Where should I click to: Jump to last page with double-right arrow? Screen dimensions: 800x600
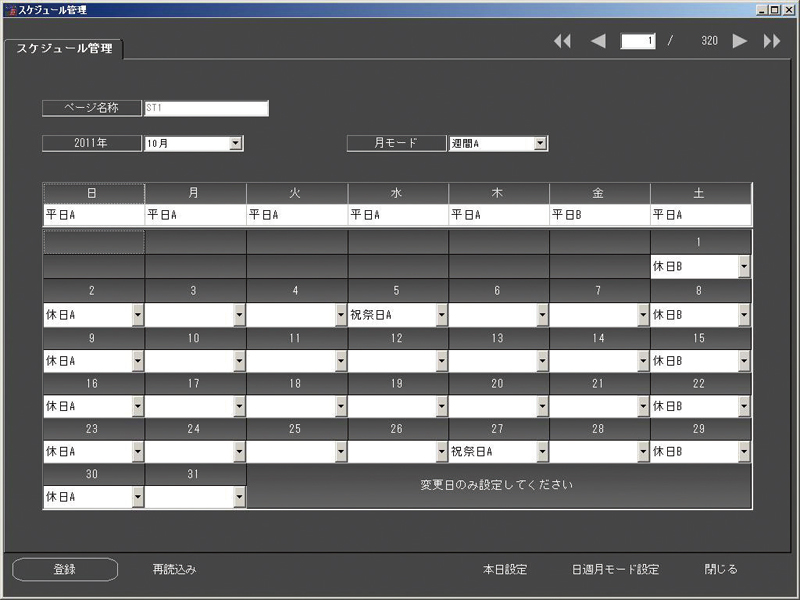tap(772, 41)
